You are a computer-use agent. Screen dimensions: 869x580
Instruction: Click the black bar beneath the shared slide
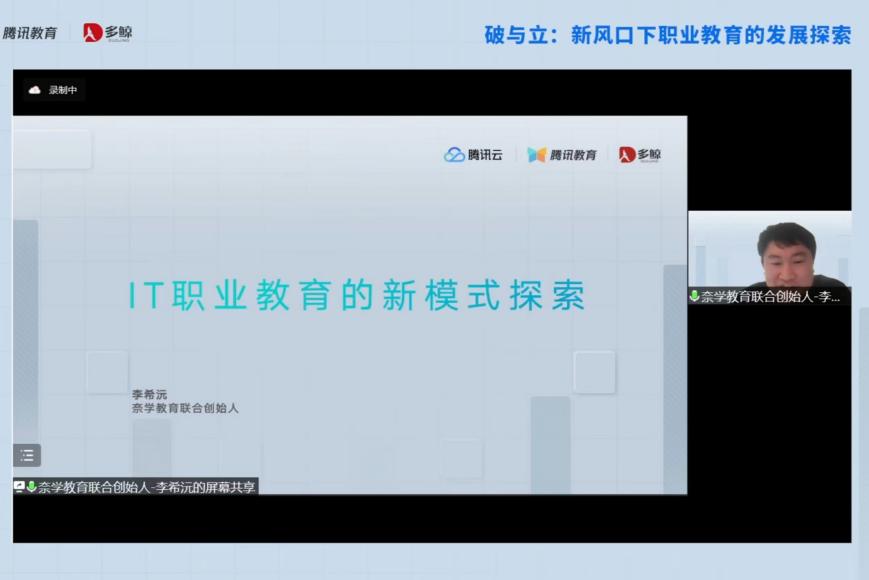pyautogui.click(x=350, y=518)
